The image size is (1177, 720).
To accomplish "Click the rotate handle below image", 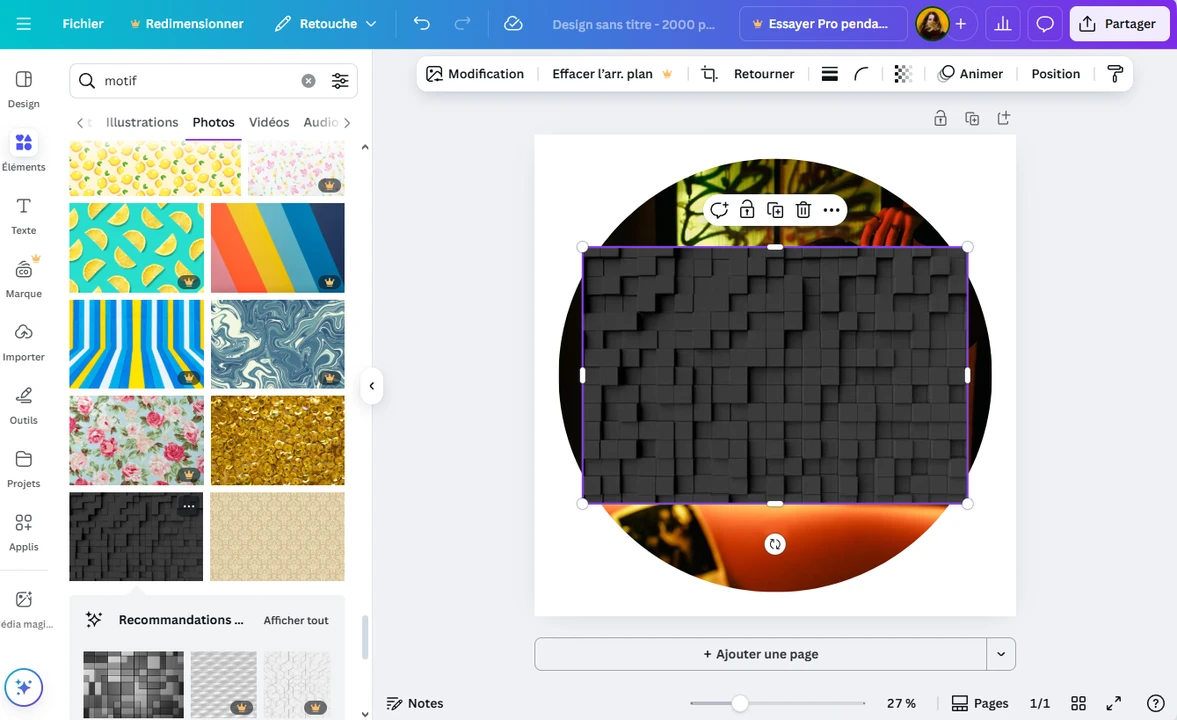I will click(775, 544).
